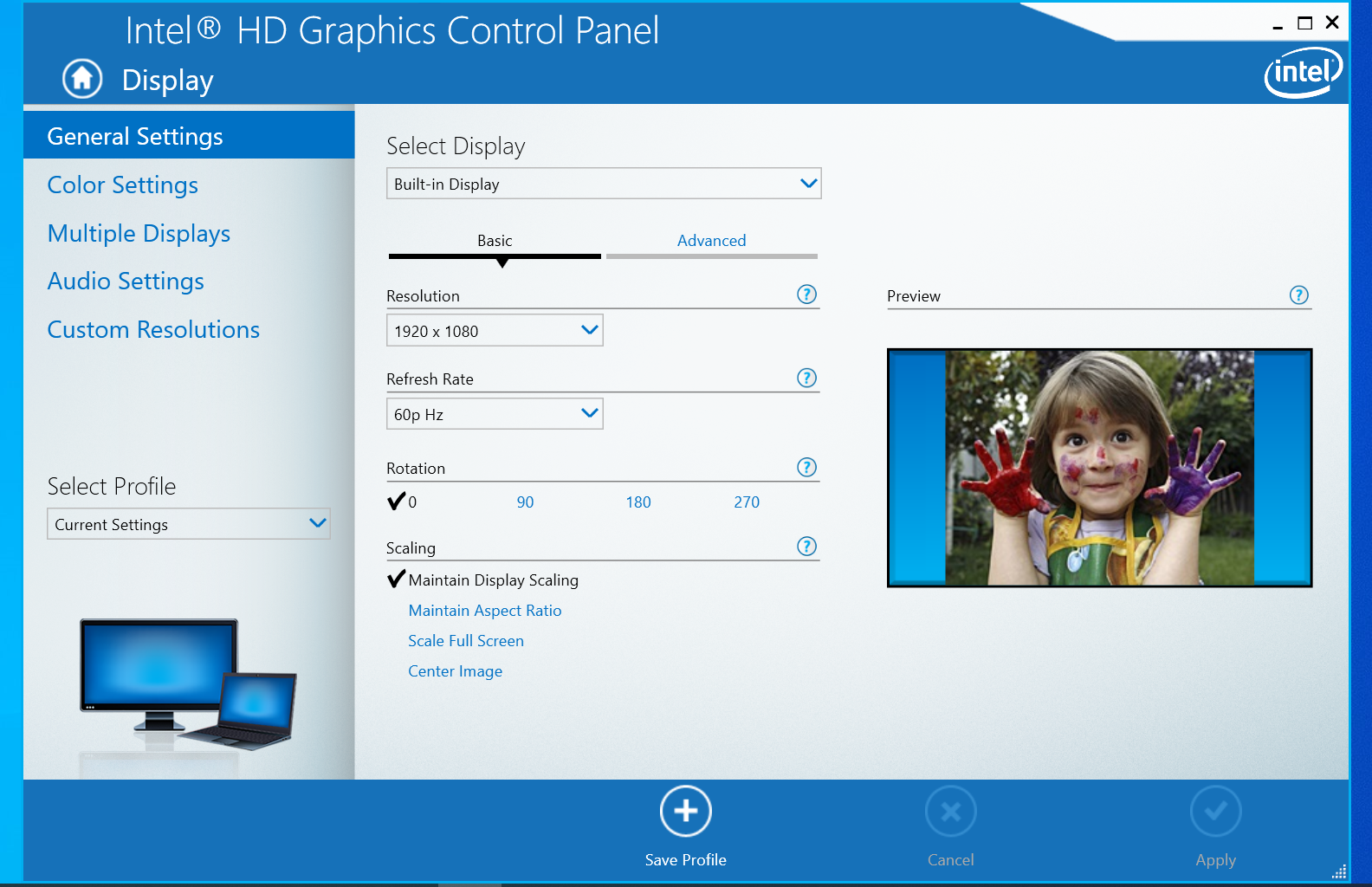Open Multiple Displays in sidebar
Image resolution: width=1372 pixels, height=887 pixels.
click(x=139, y=233)
